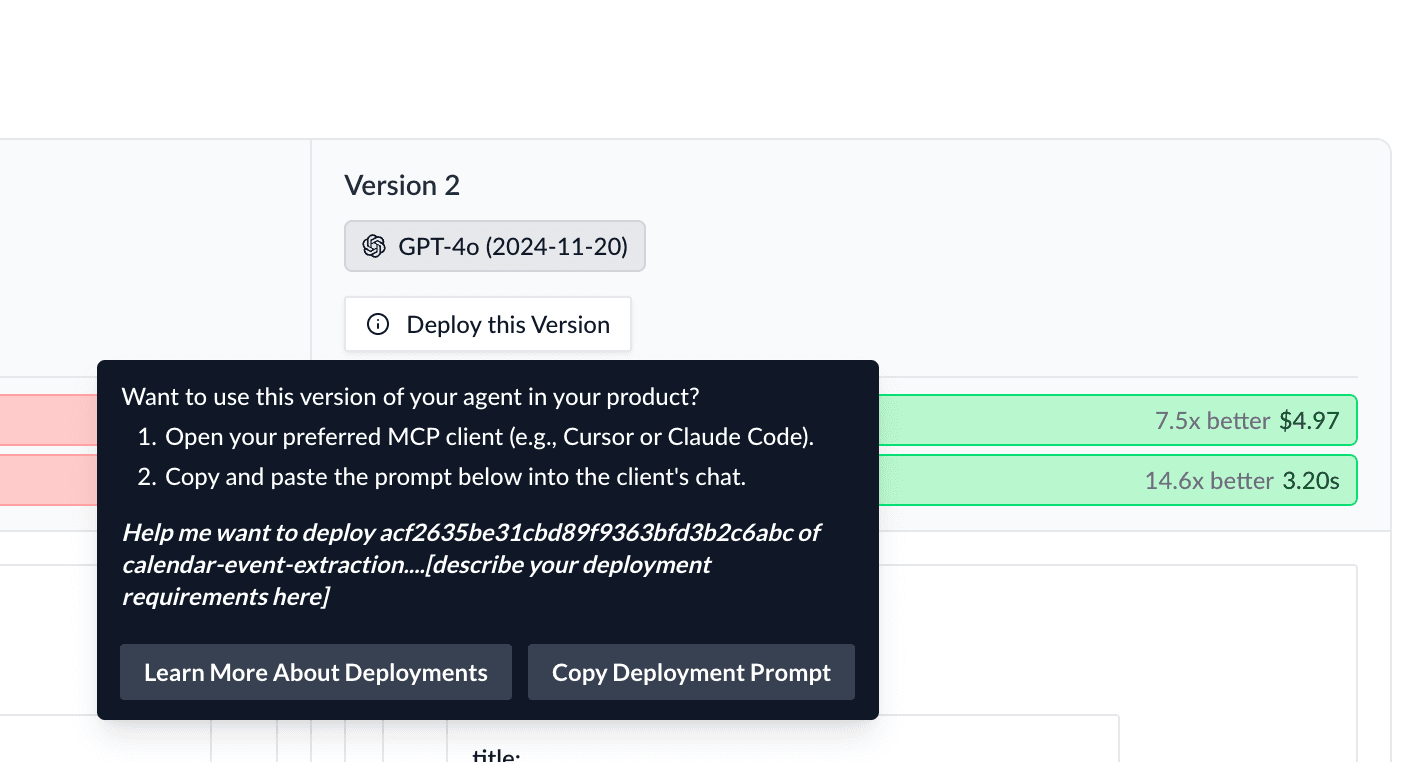Screen dimensions: 1416x762
Task: Click the OpenAI logo in the model chip
Action: (374, 245)
